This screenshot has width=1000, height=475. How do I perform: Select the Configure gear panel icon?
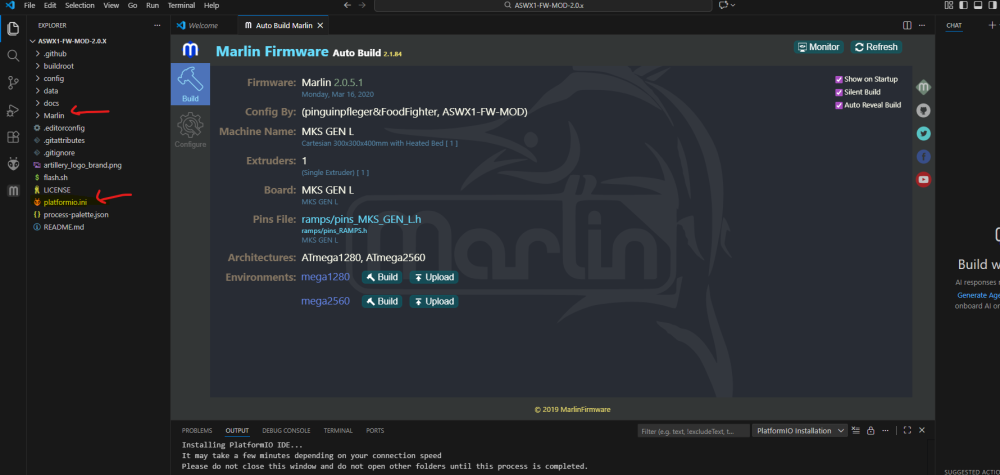[x=190, y=130]
